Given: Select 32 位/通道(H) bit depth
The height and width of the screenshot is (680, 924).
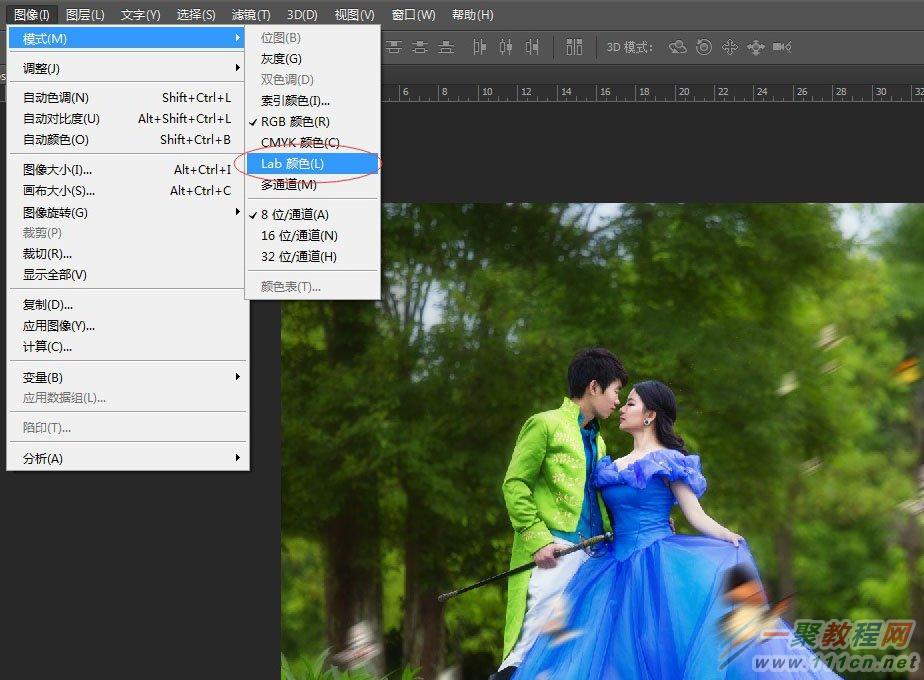Looking at the screenshot, I should (x=312, y=256).
